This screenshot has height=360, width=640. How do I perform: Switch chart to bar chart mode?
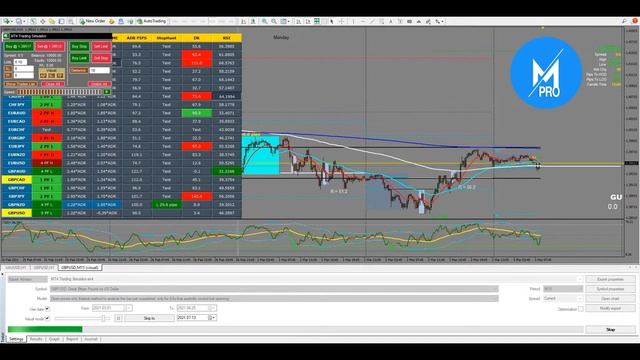(244, 21)
